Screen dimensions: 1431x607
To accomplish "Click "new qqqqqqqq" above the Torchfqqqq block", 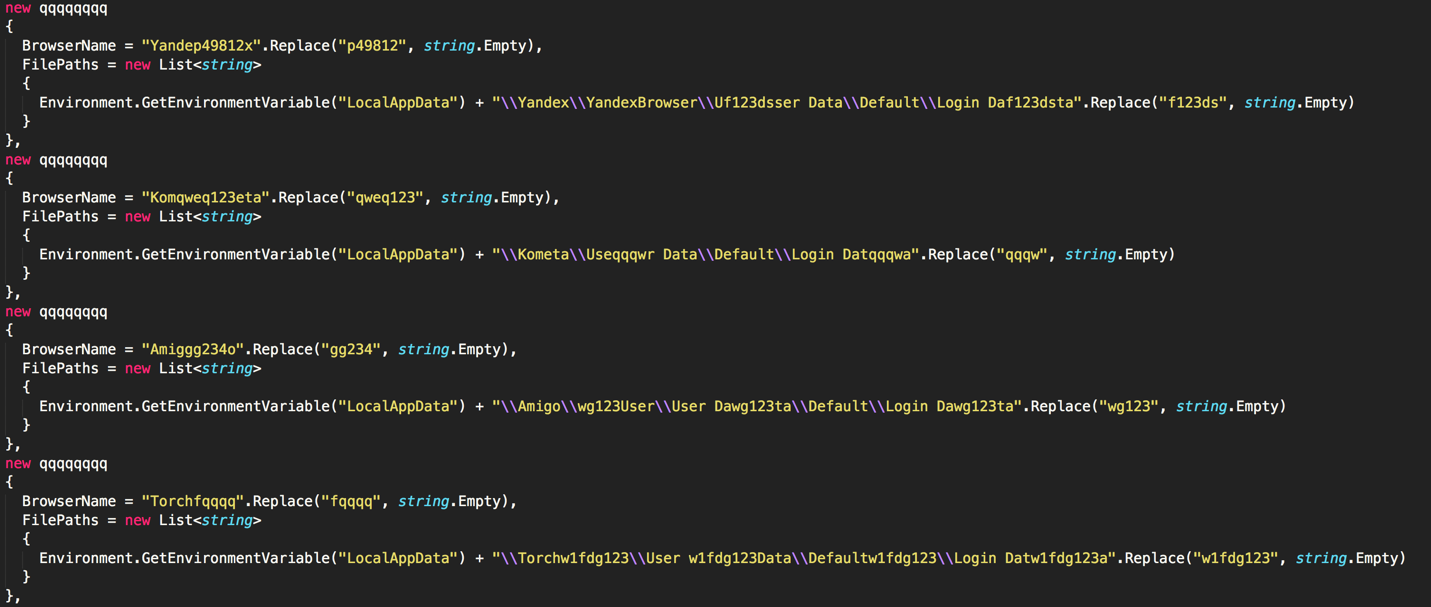I will pos(56,464).
